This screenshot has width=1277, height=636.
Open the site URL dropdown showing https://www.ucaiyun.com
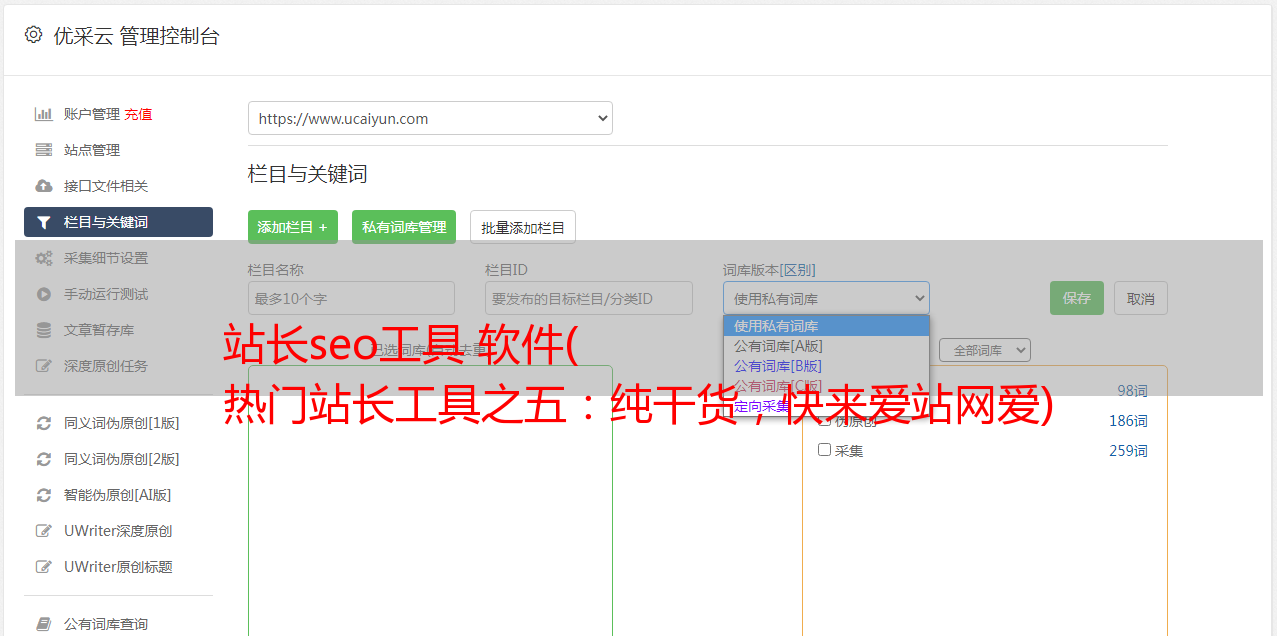tap(430, 118)
